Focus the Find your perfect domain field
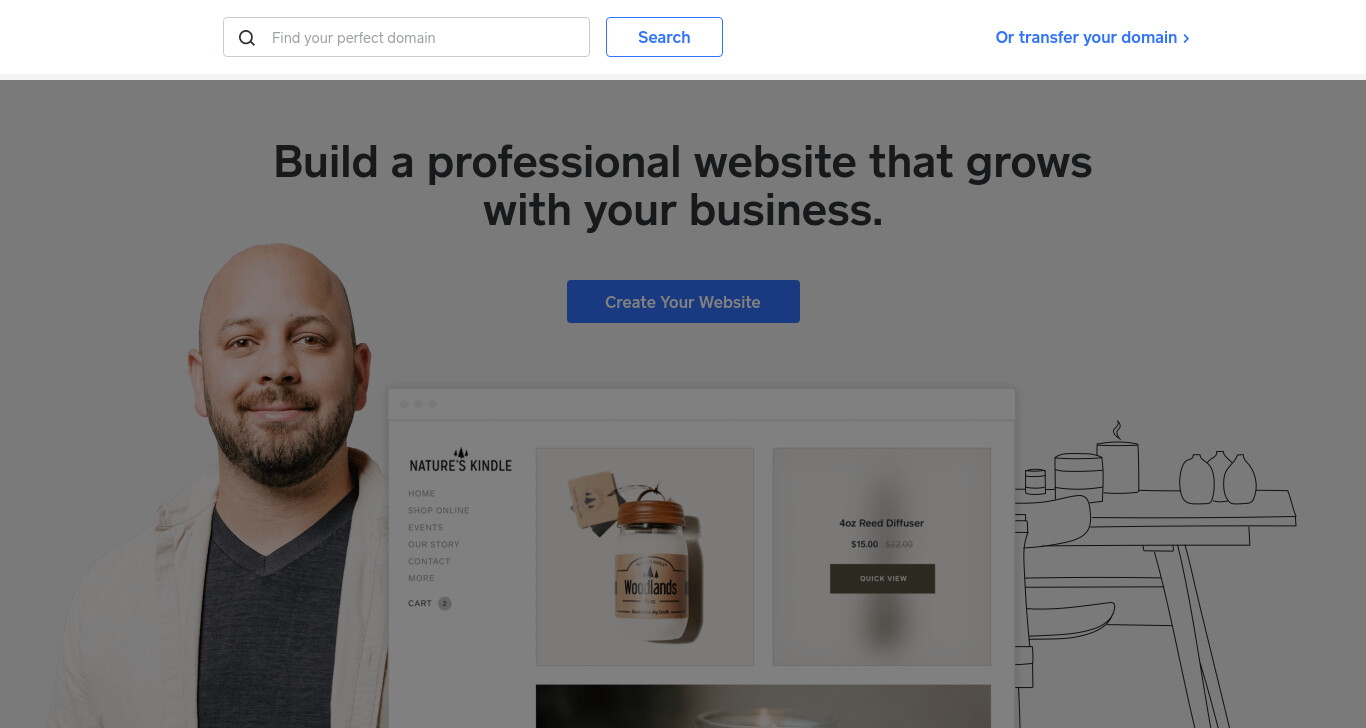Image resolution: width=1366 pixels, height=728 pixels. [x=406, y=37]
